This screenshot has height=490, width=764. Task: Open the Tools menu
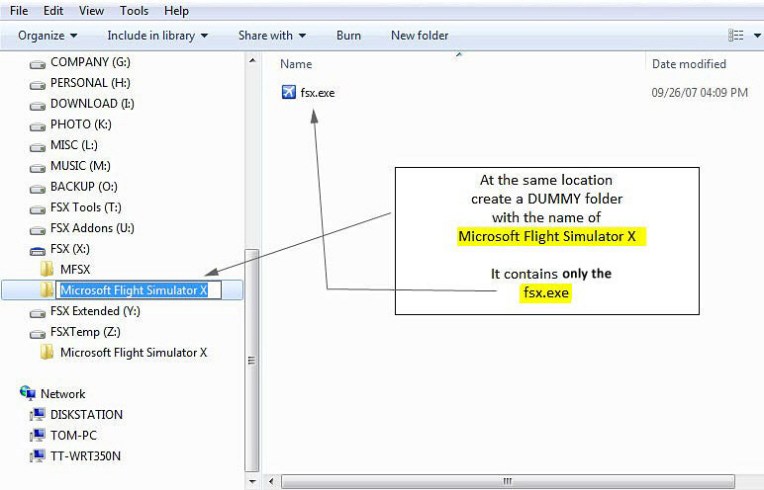point(134,10)
